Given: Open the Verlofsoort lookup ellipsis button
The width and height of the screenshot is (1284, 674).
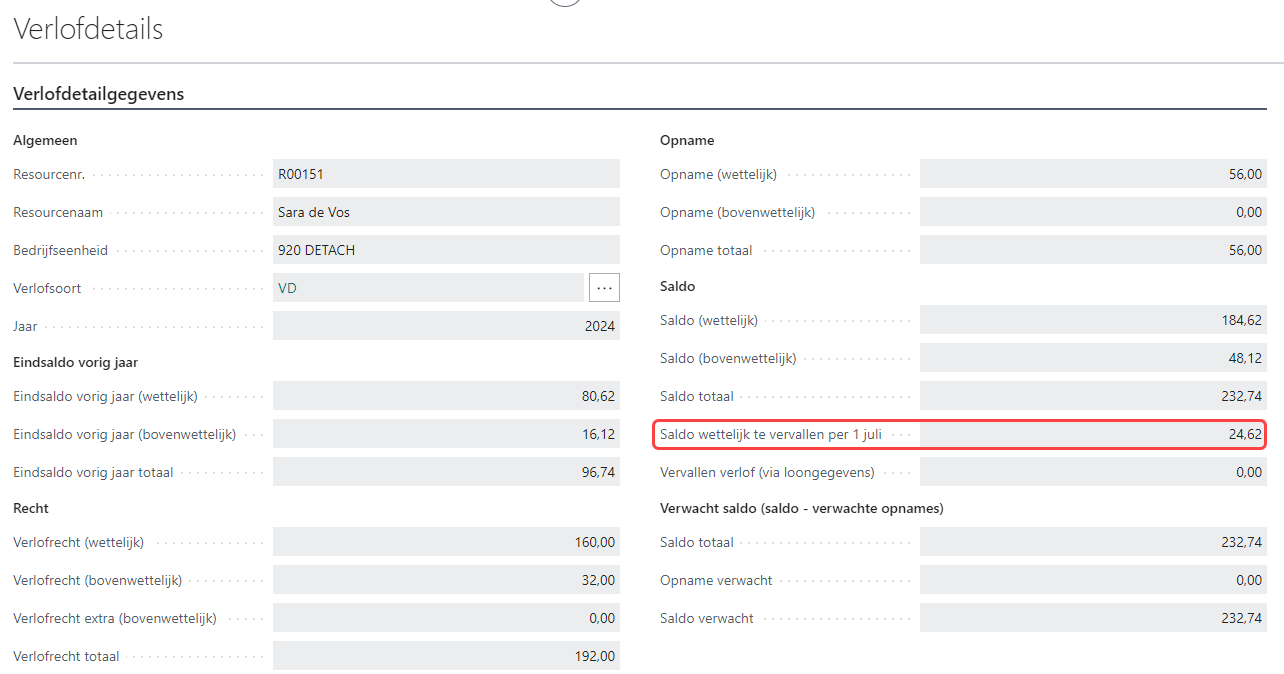Looking at the screenshot, I should click(x=604, y=288).
